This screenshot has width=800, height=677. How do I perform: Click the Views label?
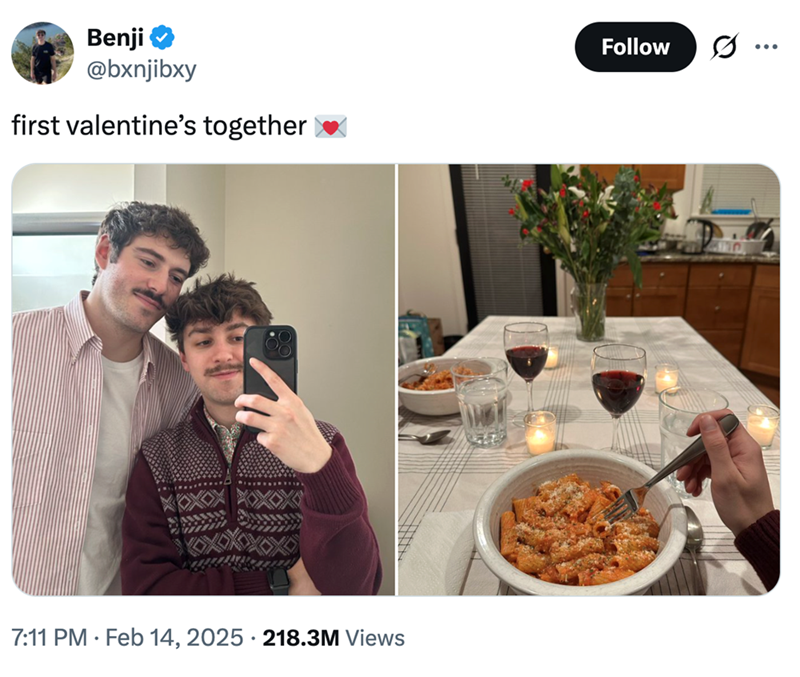point(375,637)
